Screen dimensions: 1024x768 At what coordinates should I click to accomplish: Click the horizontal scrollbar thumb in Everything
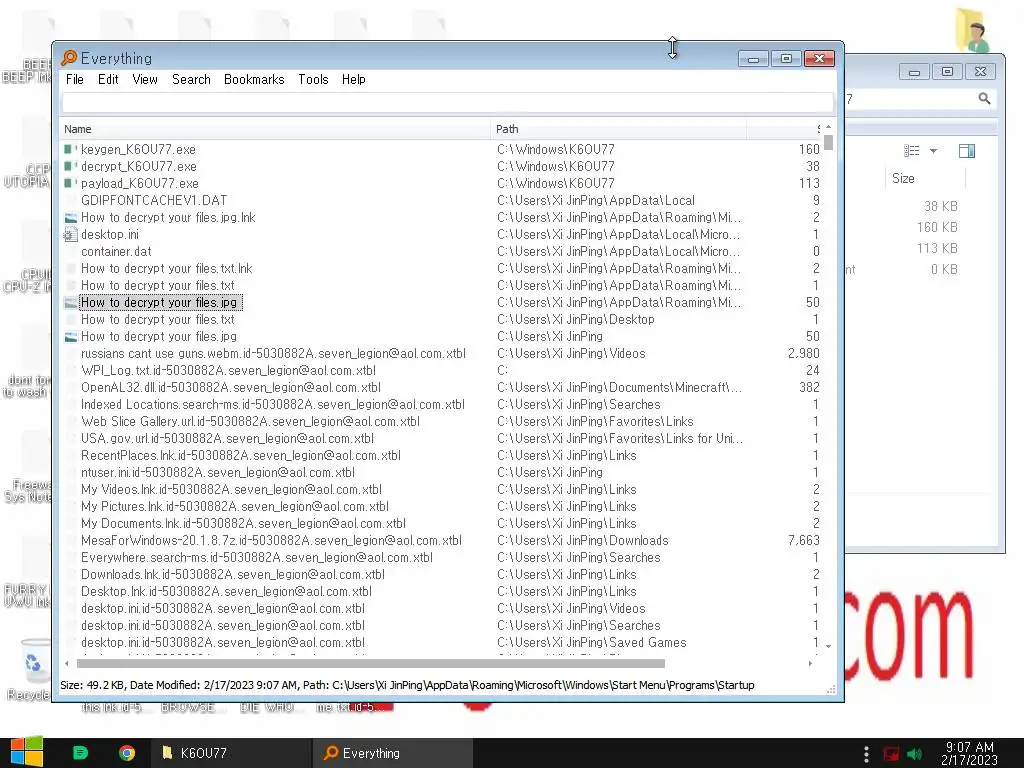click(370, 664)
